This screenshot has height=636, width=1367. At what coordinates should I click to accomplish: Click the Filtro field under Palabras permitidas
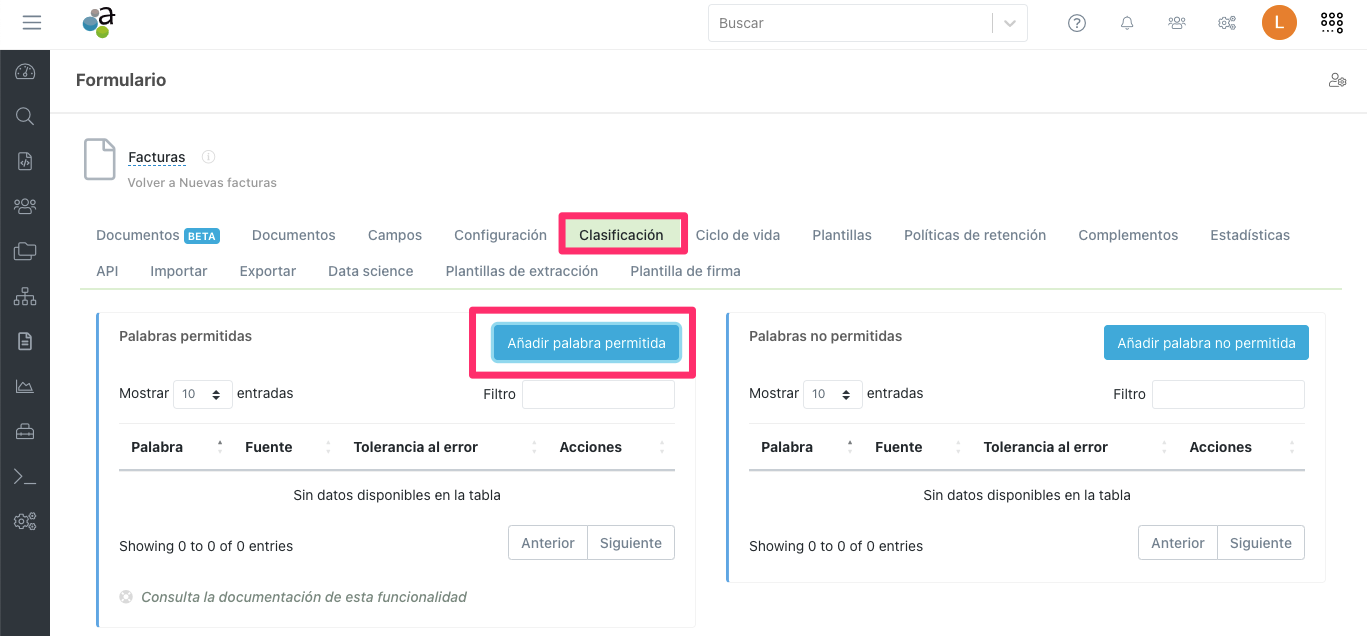click(598, 394)
